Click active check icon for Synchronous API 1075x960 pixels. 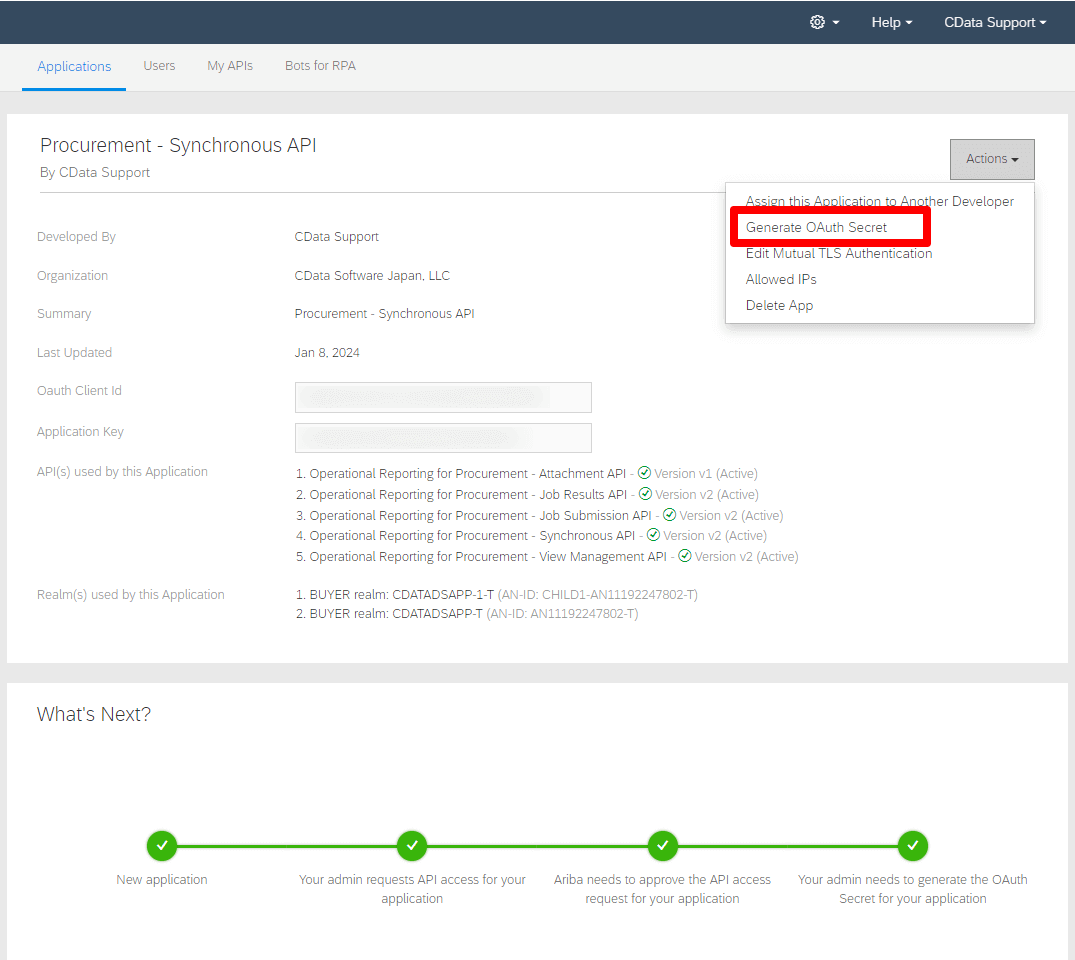tap(653, 535)
